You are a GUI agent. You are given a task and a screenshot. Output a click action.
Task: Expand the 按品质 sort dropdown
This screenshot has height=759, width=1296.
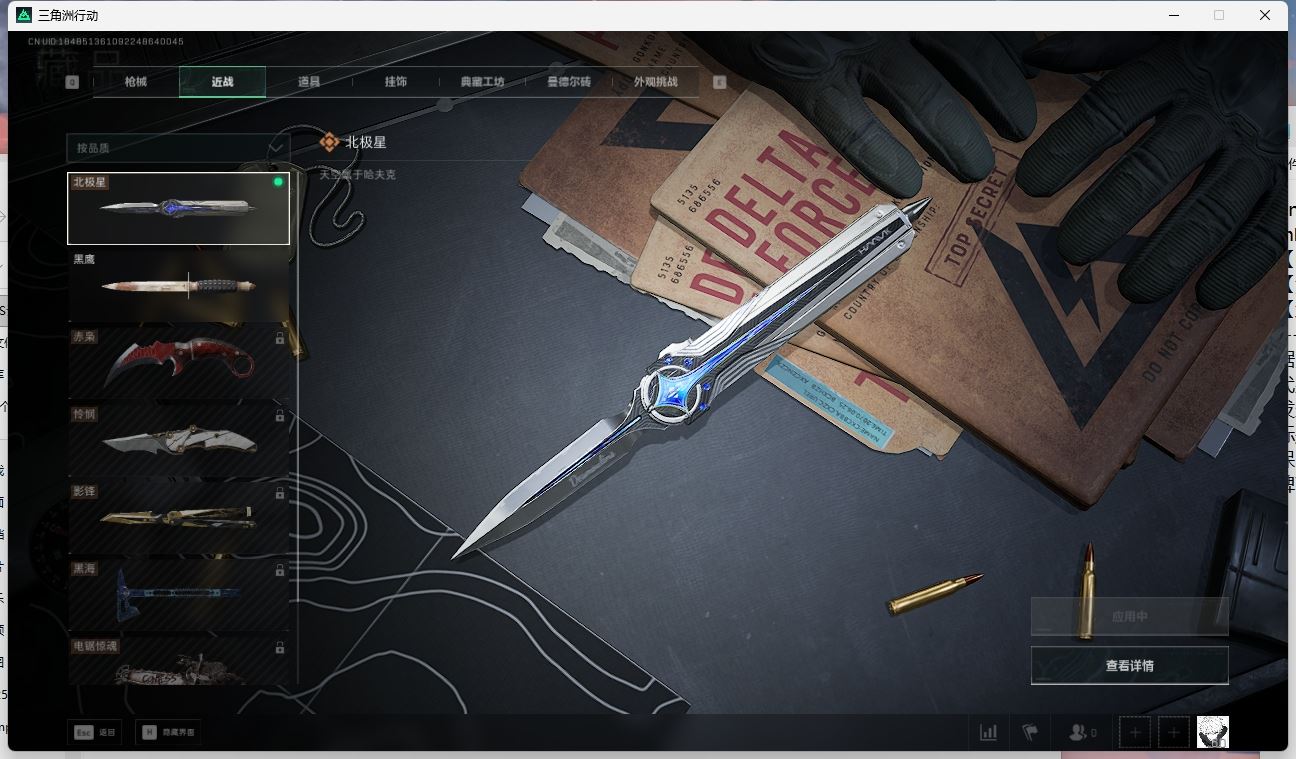coord(178,147)
